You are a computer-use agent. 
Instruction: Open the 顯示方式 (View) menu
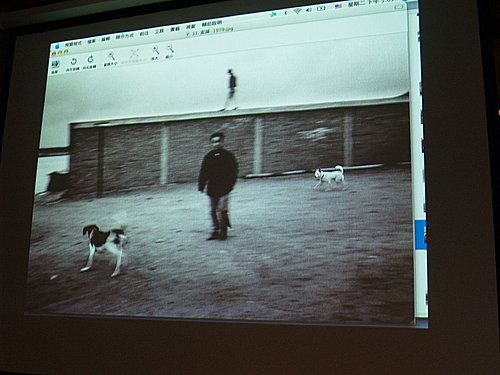tap(124, 36)
